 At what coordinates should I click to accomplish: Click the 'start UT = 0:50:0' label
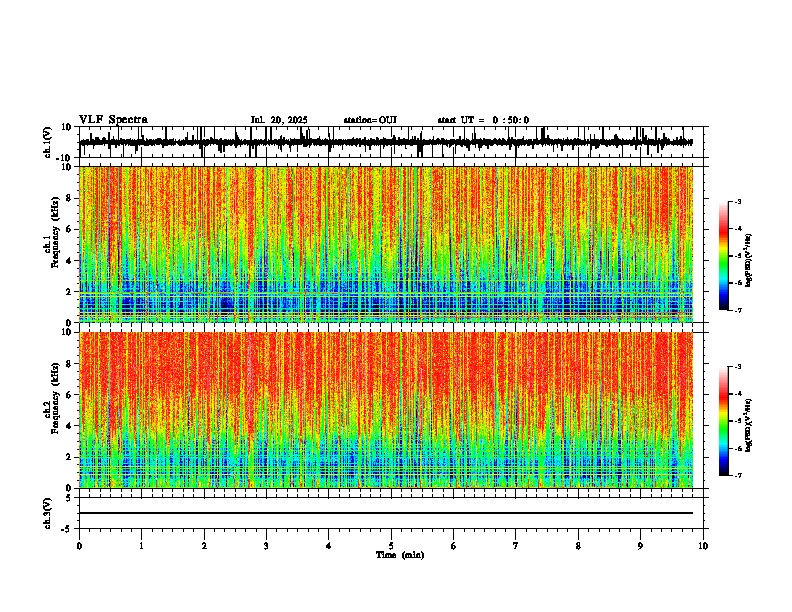(x=483, y=120)
